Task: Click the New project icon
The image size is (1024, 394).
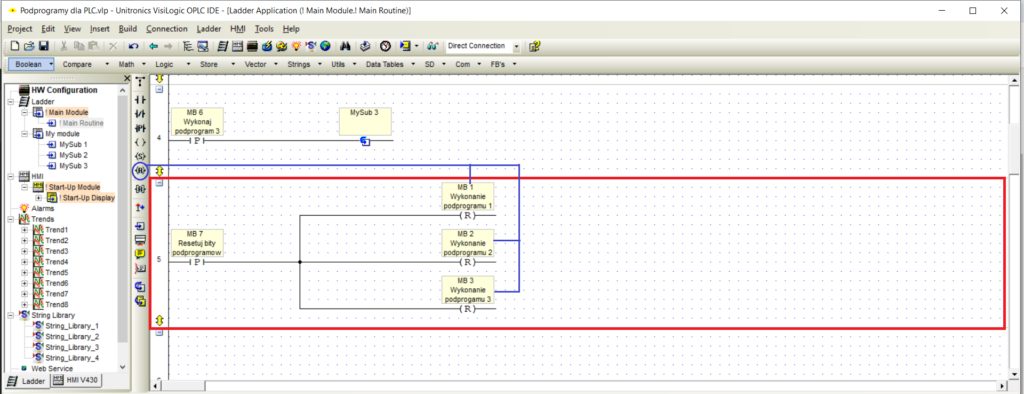Action: (14, 46)
